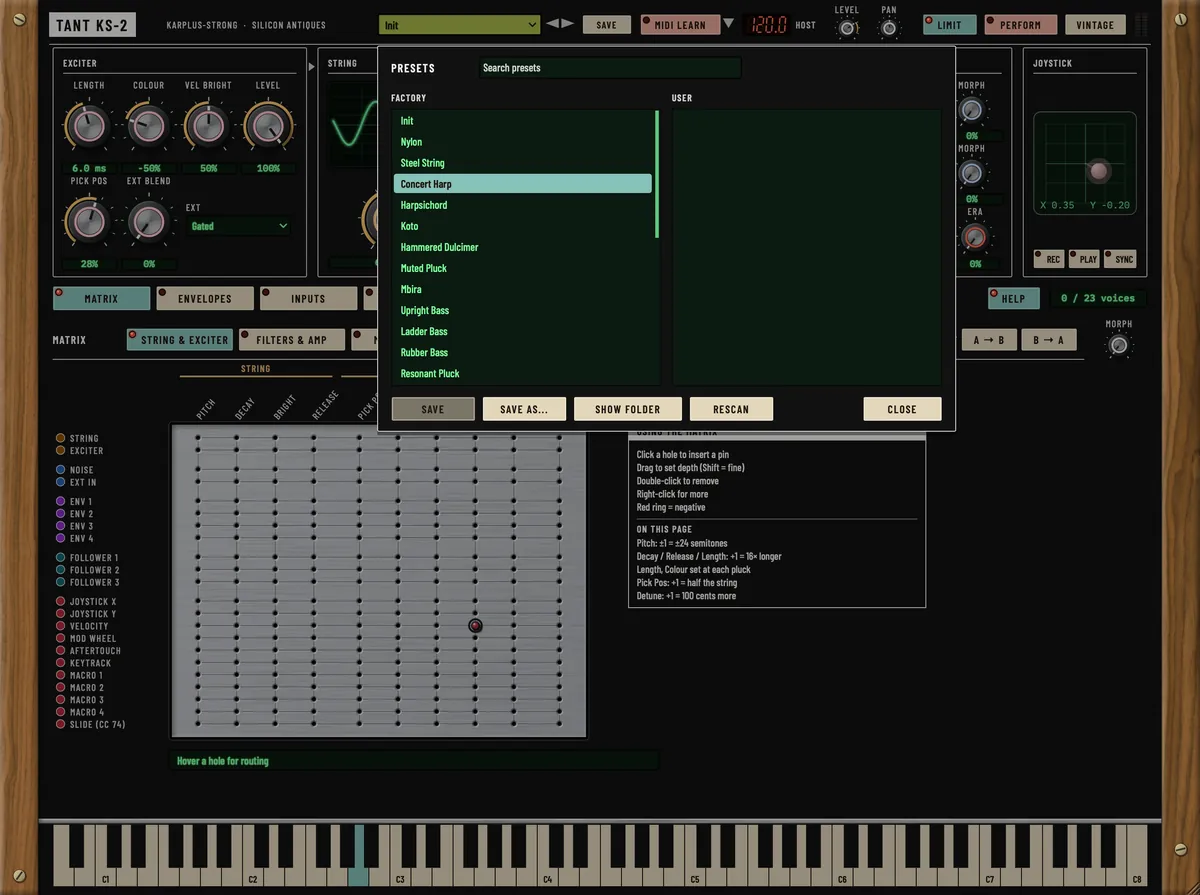This screenshot has height=895, width=1200.
Task: Select the Mbira preset
Action: point(523,289)
